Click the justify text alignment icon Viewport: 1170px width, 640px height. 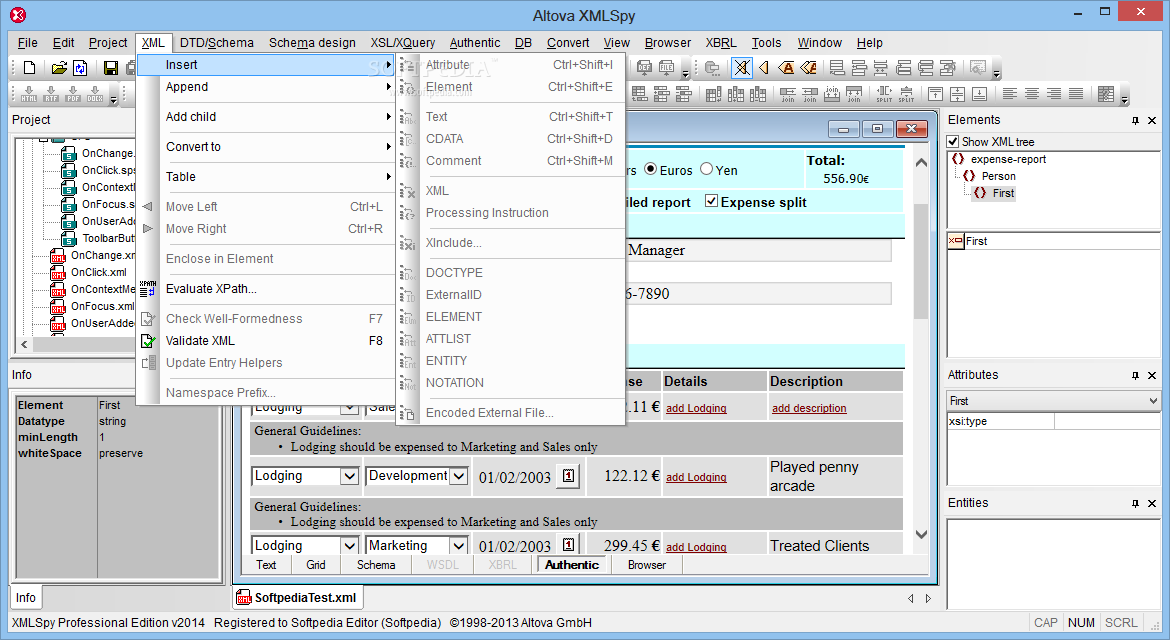(x=1076, y=94)
